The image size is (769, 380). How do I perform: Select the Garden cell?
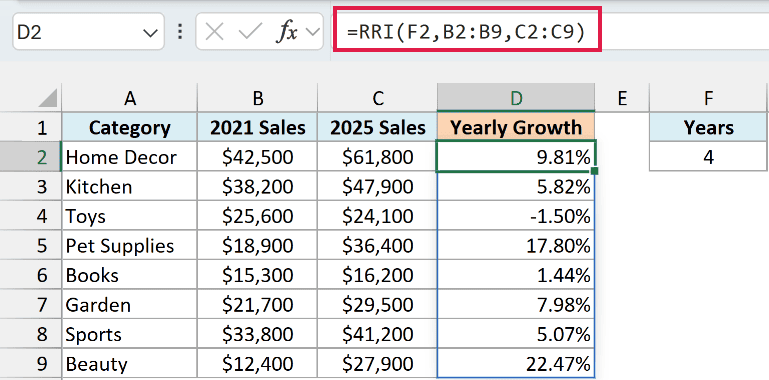[x=129, y=304]
